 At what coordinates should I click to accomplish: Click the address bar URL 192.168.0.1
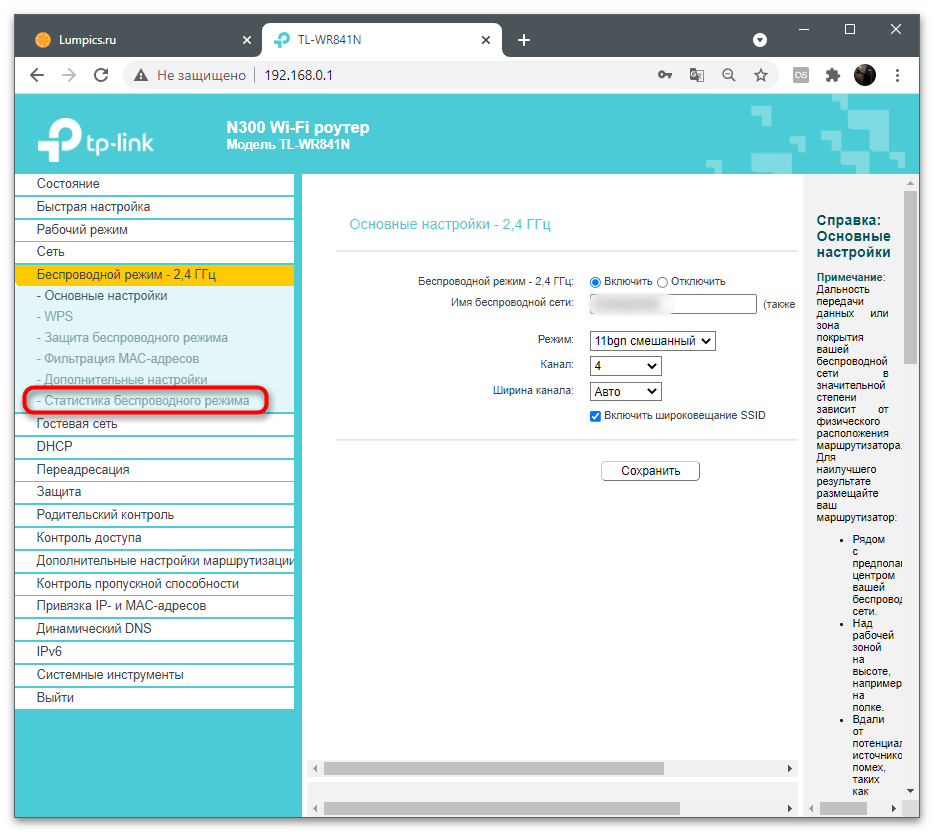pyautogui.click(x=298, y=76)
